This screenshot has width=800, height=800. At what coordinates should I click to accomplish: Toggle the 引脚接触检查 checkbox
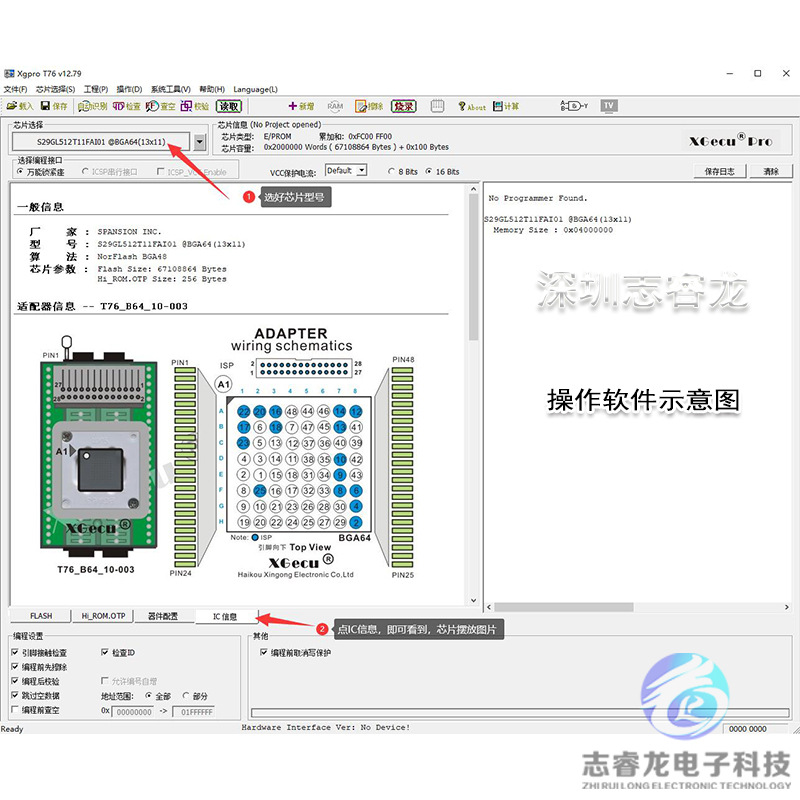coord(15,652)
